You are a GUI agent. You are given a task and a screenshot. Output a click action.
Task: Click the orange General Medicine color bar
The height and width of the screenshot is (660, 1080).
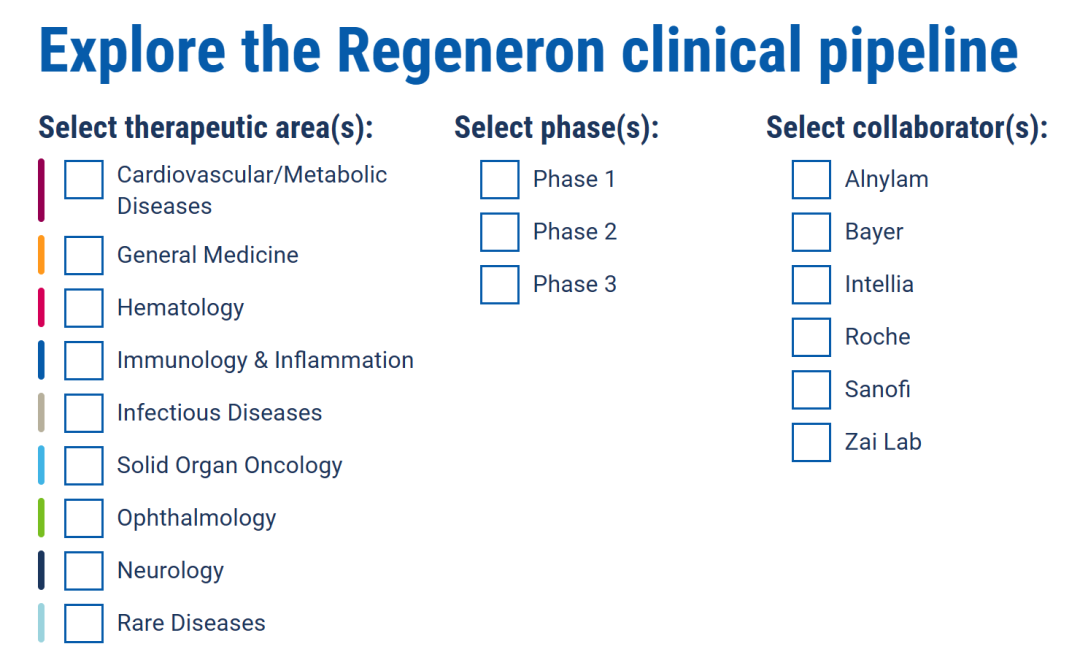pos(41,256)
